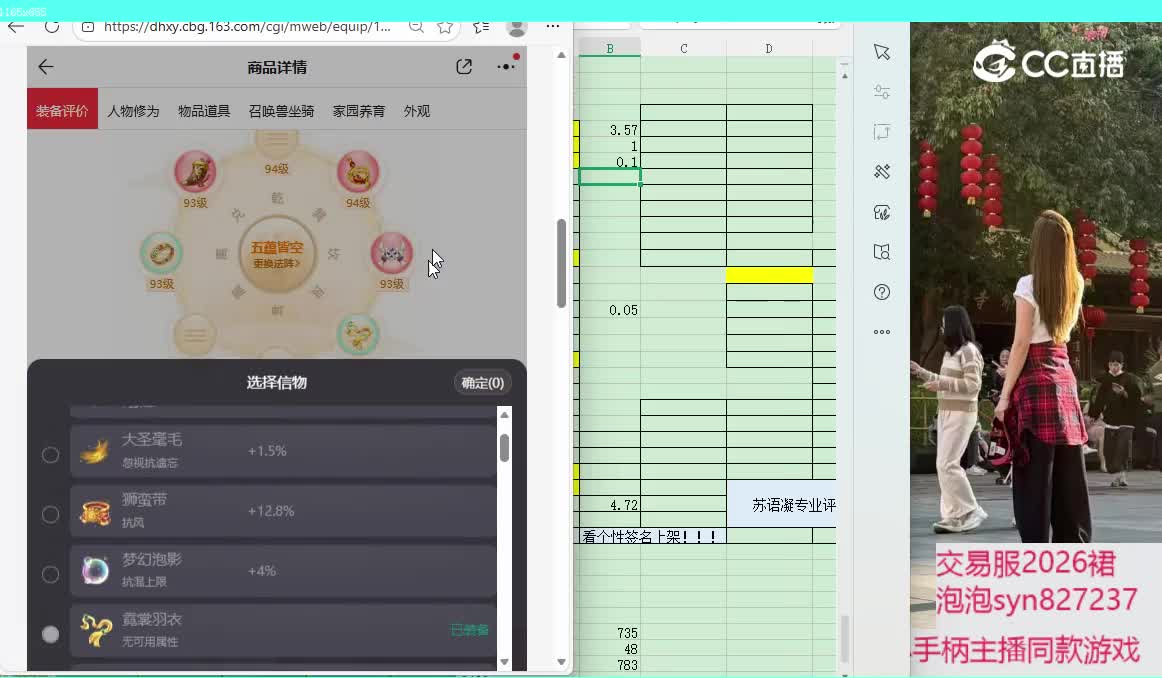Click spreadsheet cell containing 0.05
This screenshot has height=678, width=1162.
tap(609, 310)
